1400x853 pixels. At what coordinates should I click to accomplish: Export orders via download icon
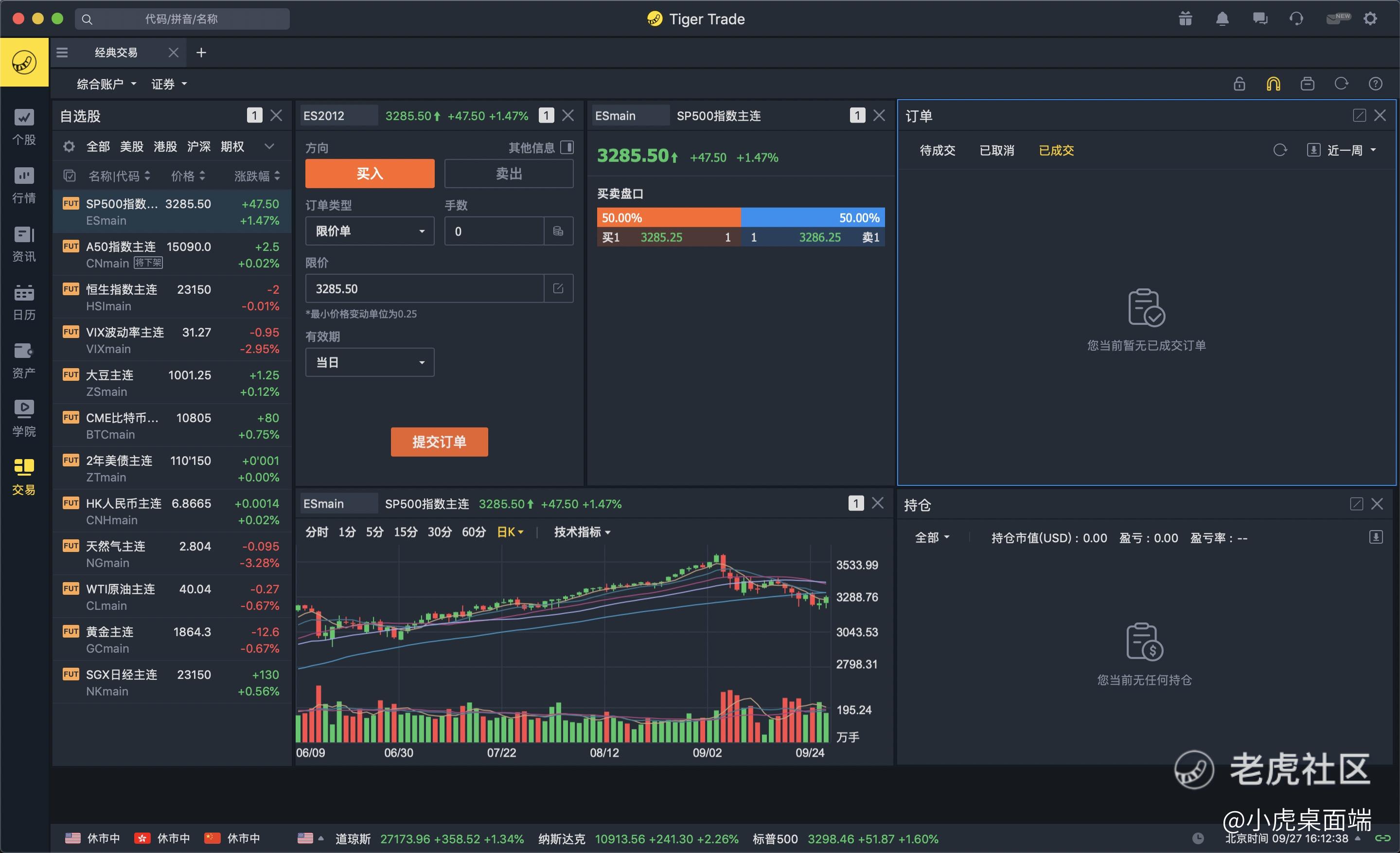click(1313, 151)
